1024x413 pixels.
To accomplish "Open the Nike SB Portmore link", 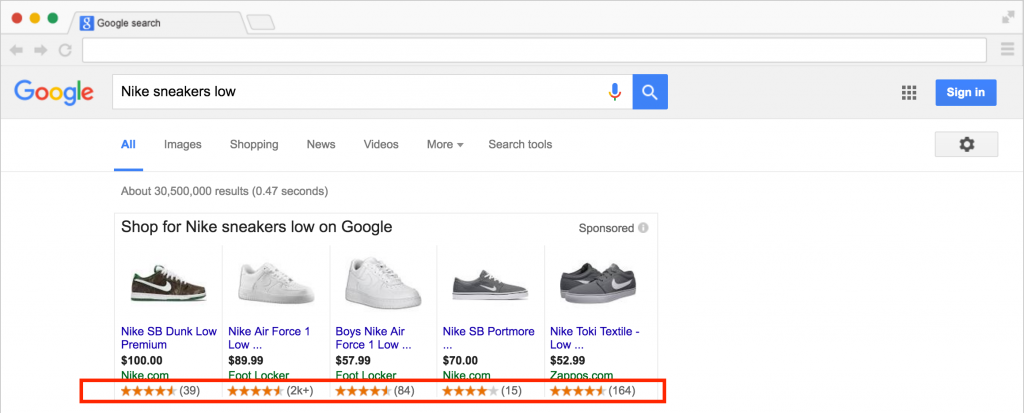I will click(x=488, y=338).
